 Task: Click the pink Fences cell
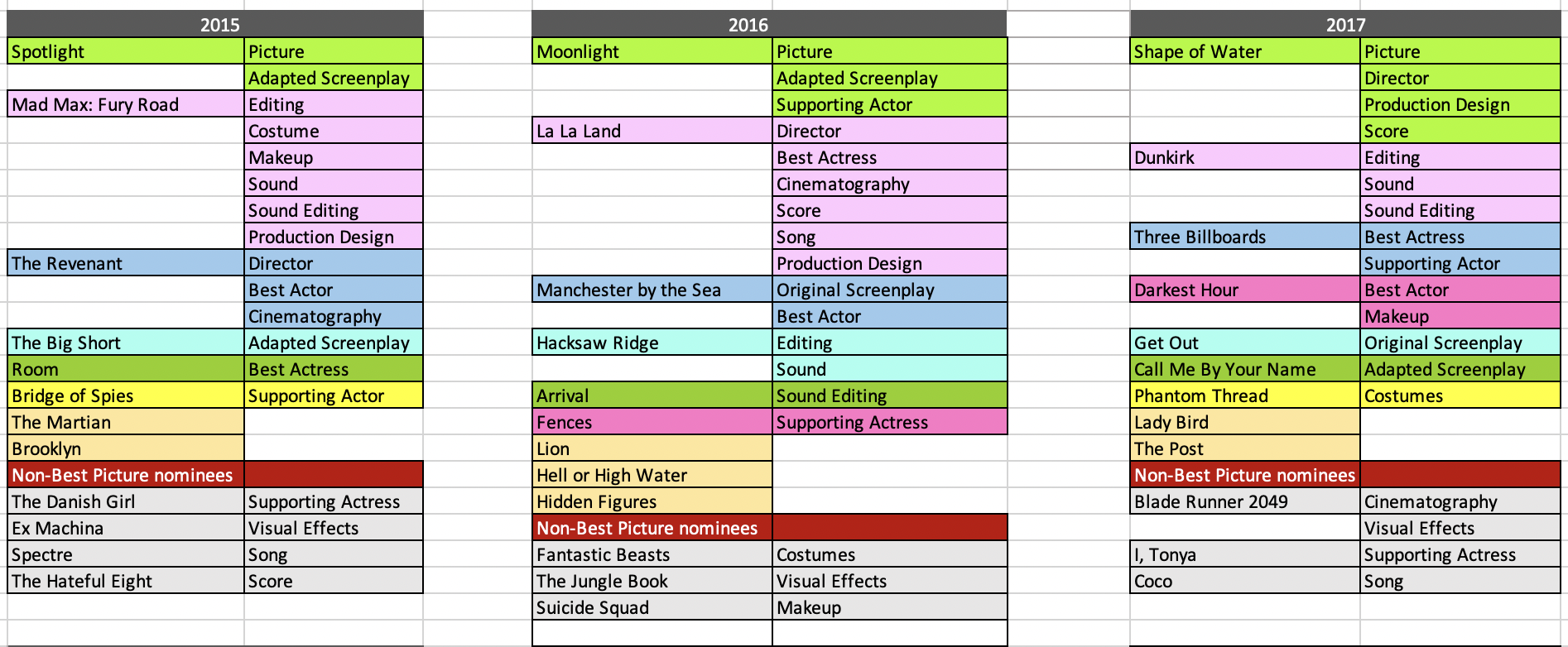click(x=652, y=422)
